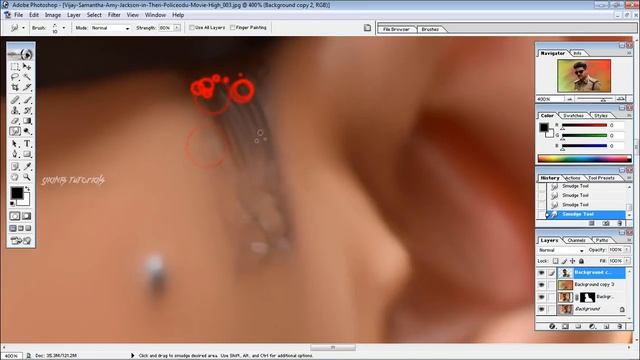The height and width of the screenshot is (360, 640).
Task: Click add layer style icon
Action: 552,326
